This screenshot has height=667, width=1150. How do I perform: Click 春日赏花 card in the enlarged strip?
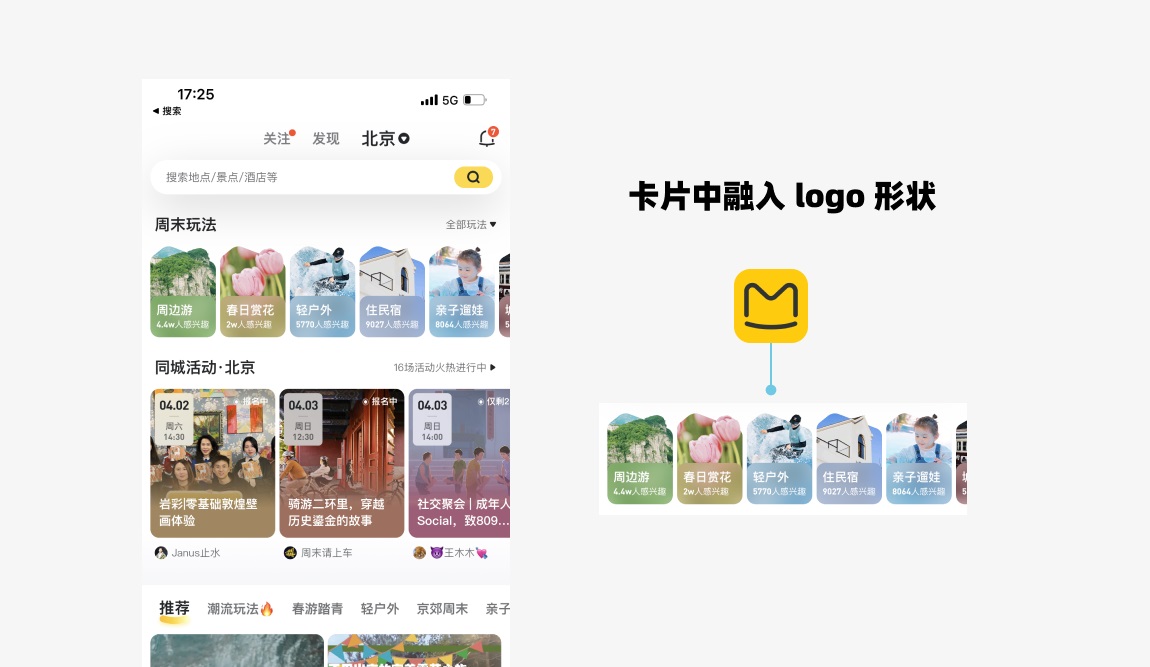coord(709,459)
